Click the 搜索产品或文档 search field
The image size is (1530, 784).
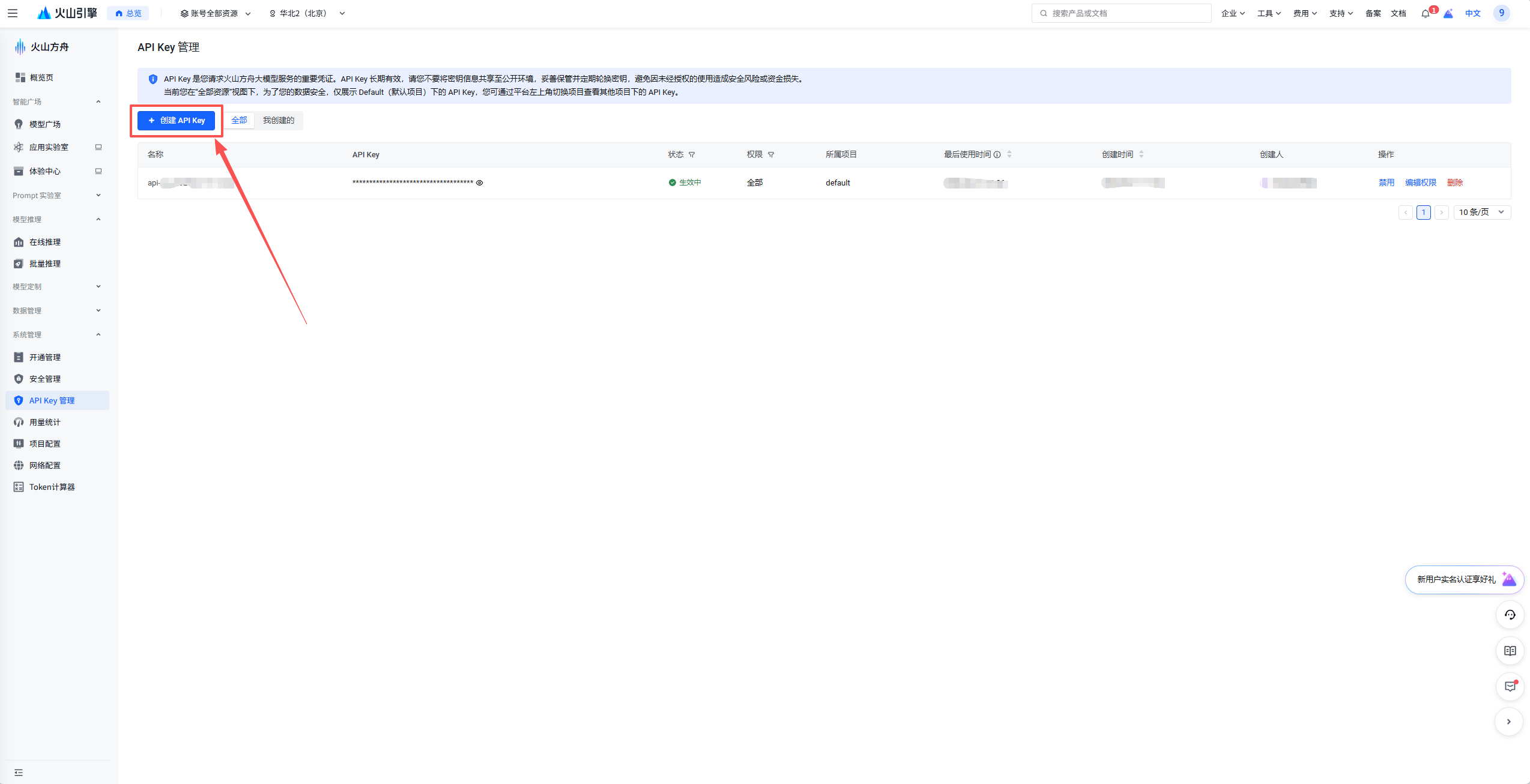pyautogui.click(x=1120, y=13)
